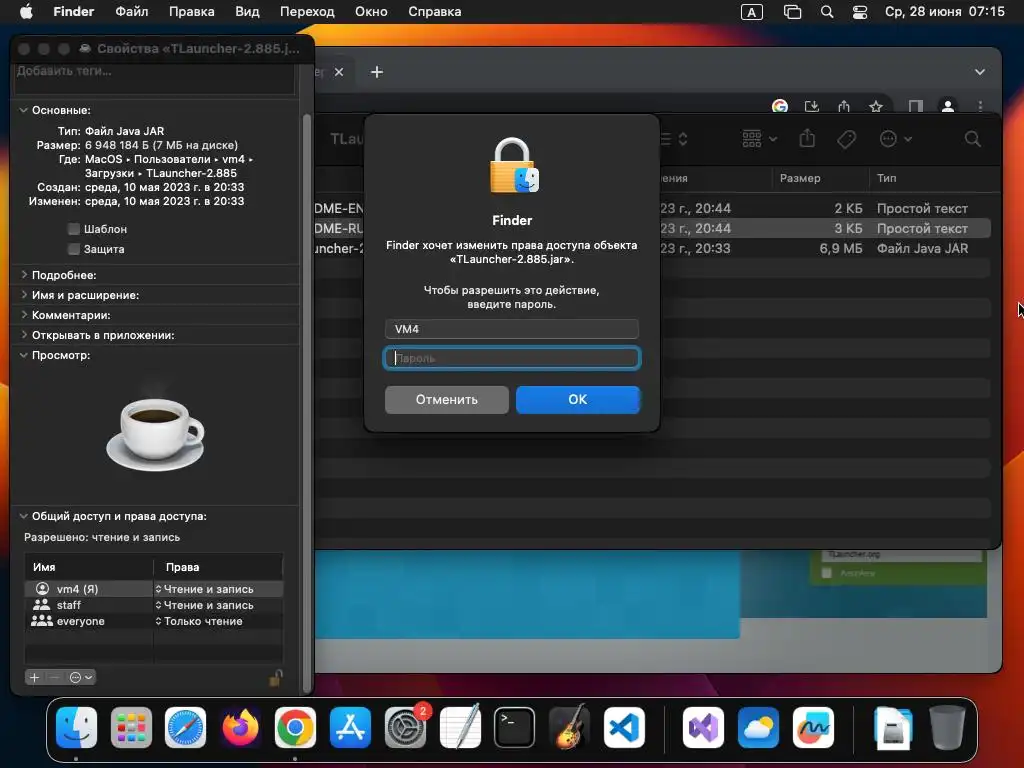Open the Вид menu
The width and height of the screenshot is (1024, 768).
[x=247, y=12]
